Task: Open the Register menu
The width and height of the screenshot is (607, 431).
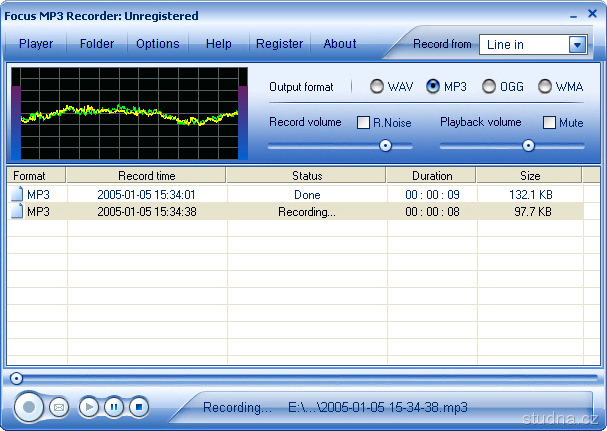Action: 279,44
